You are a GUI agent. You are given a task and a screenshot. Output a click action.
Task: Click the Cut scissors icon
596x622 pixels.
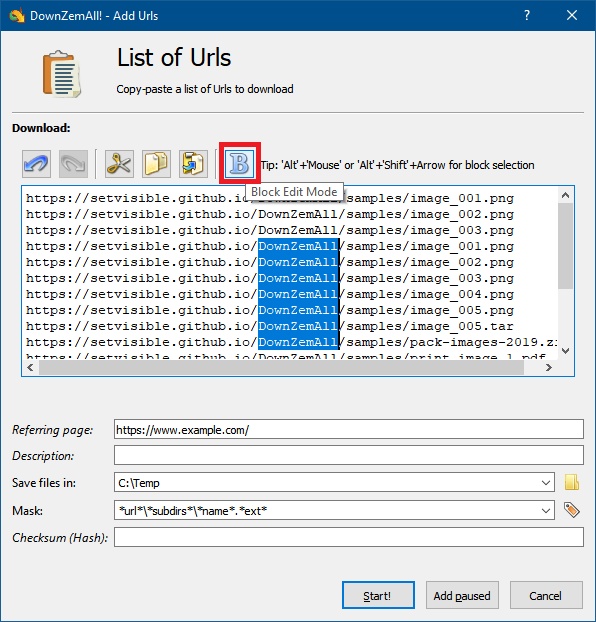pyautogui.click(x=119, y=164)
